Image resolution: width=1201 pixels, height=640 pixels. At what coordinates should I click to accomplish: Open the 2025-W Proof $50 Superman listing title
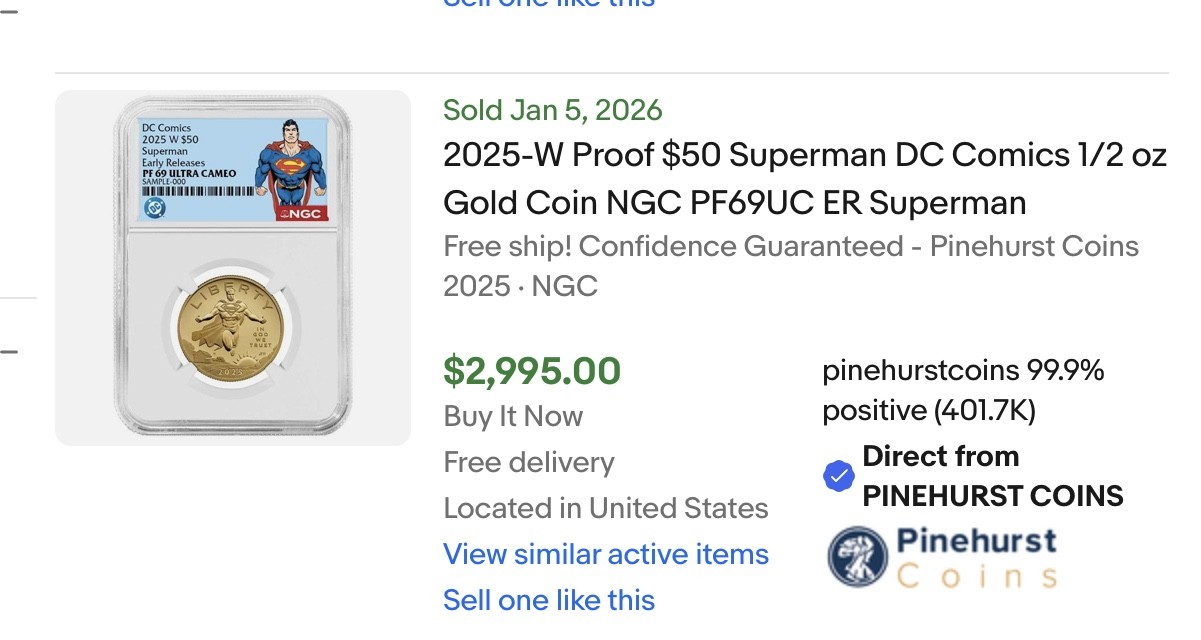pyautogui.click(x=804, y=179)
